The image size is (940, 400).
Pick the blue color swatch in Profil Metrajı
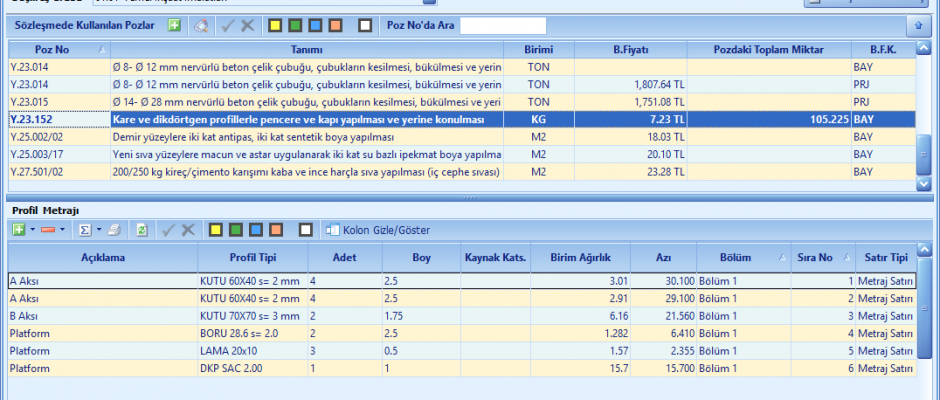click(258, 230)
